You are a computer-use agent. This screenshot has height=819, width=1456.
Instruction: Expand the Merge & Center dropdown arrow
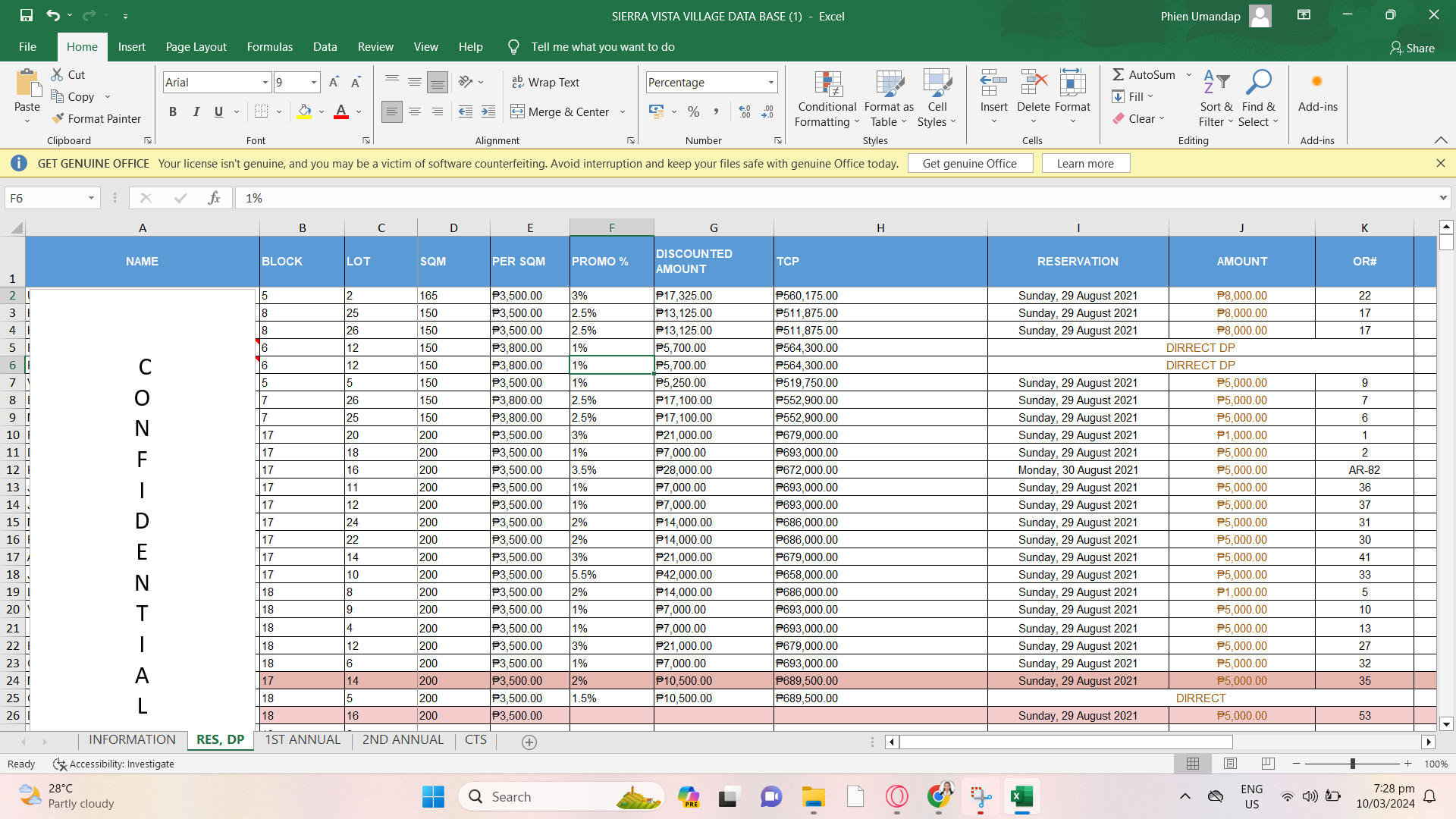623,111
